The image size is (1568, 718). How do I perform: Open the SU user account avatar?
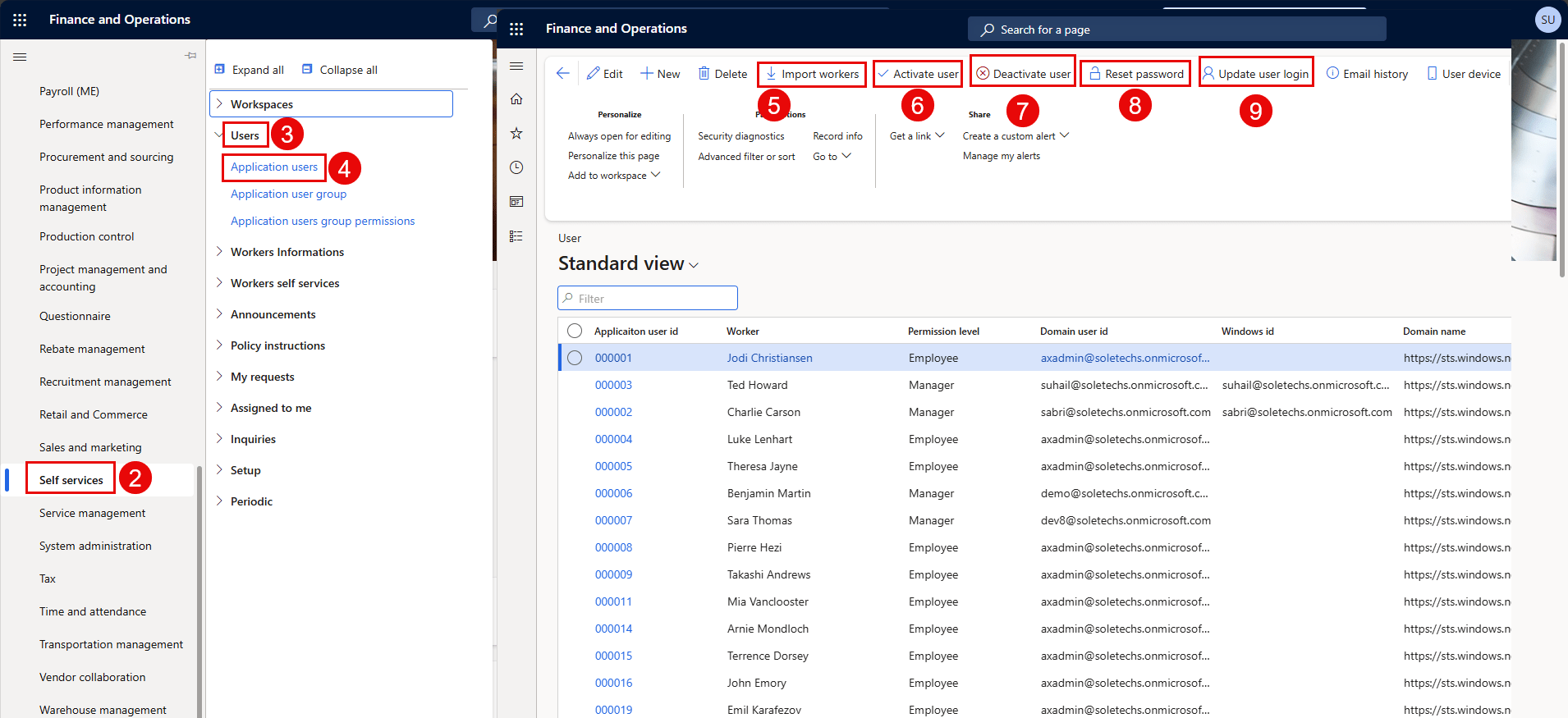1547,20
